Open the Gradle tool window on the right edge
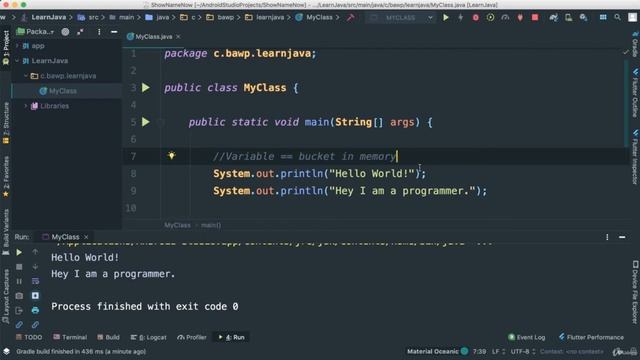 pos(635,44)
